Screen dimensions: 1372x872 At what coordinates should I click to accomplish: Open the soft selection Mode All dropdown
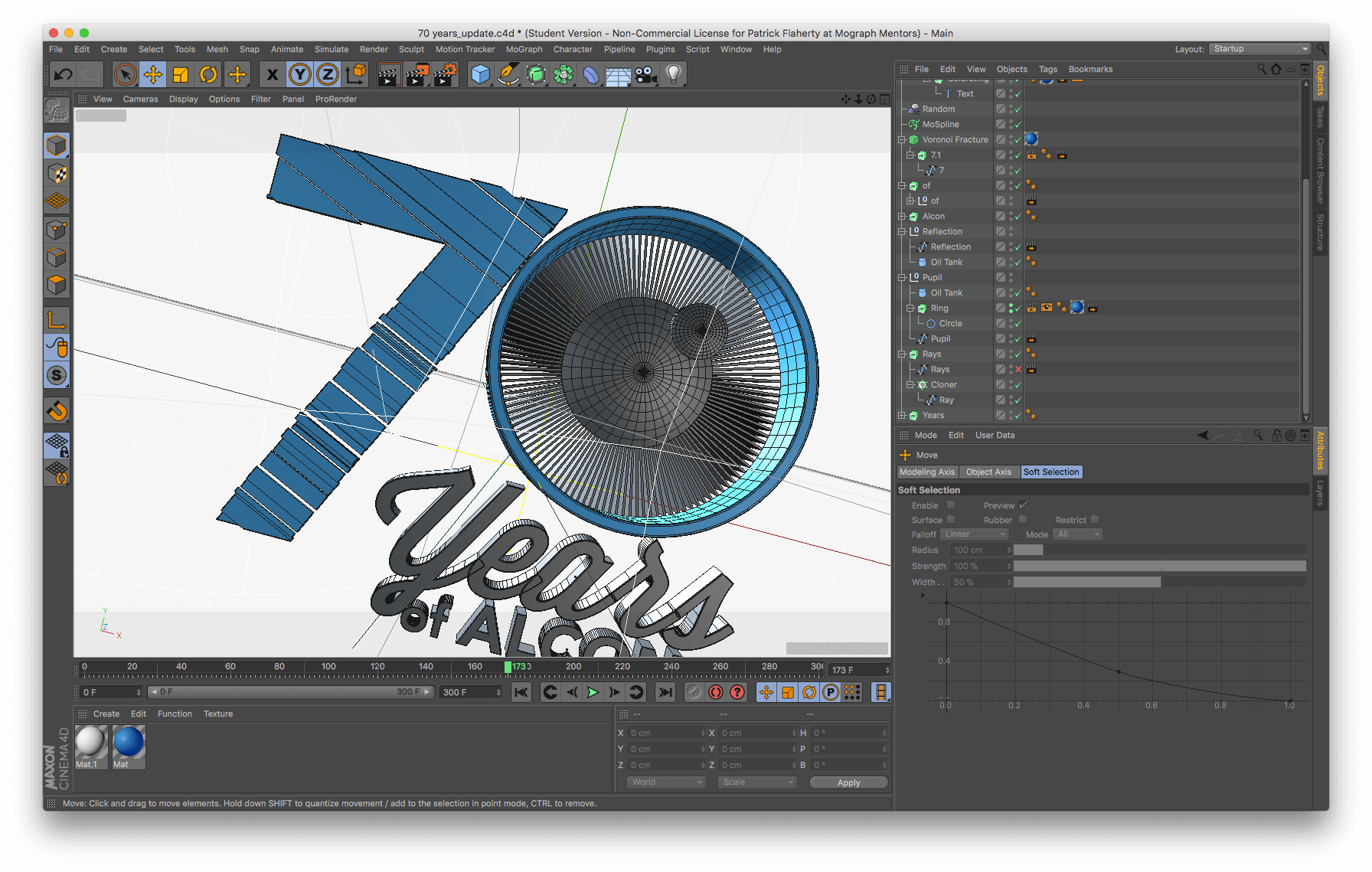[x=1078, y=534]
